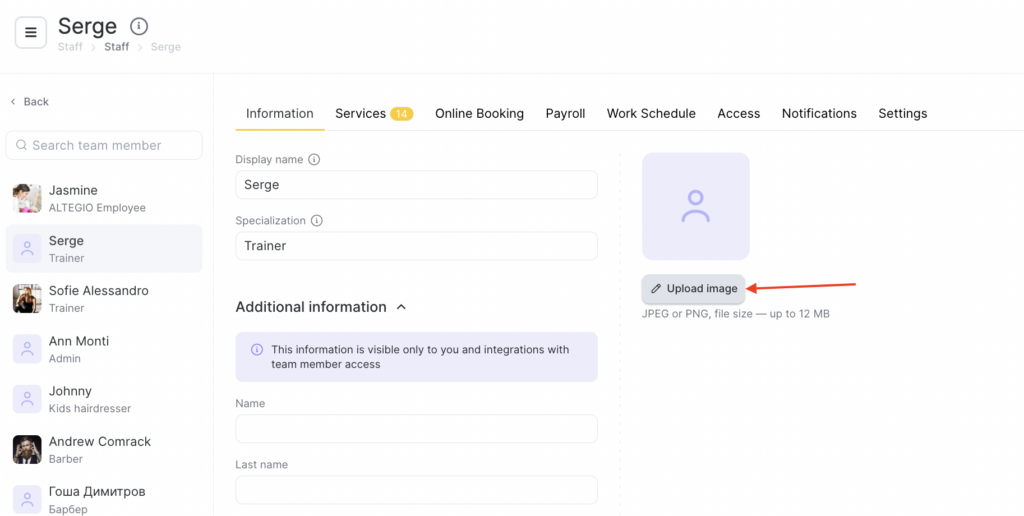Switch to the Services tab

pyautogui.click(x=373, y=114)
